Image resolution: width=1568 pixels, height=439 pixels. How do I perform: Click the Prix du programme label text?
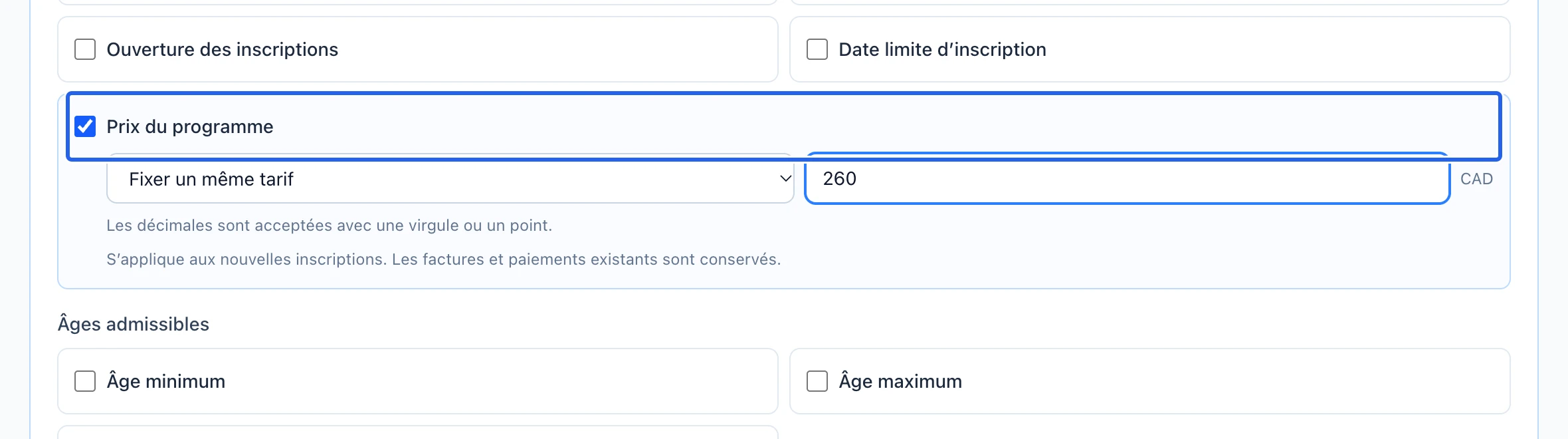(x=189, y=126)
